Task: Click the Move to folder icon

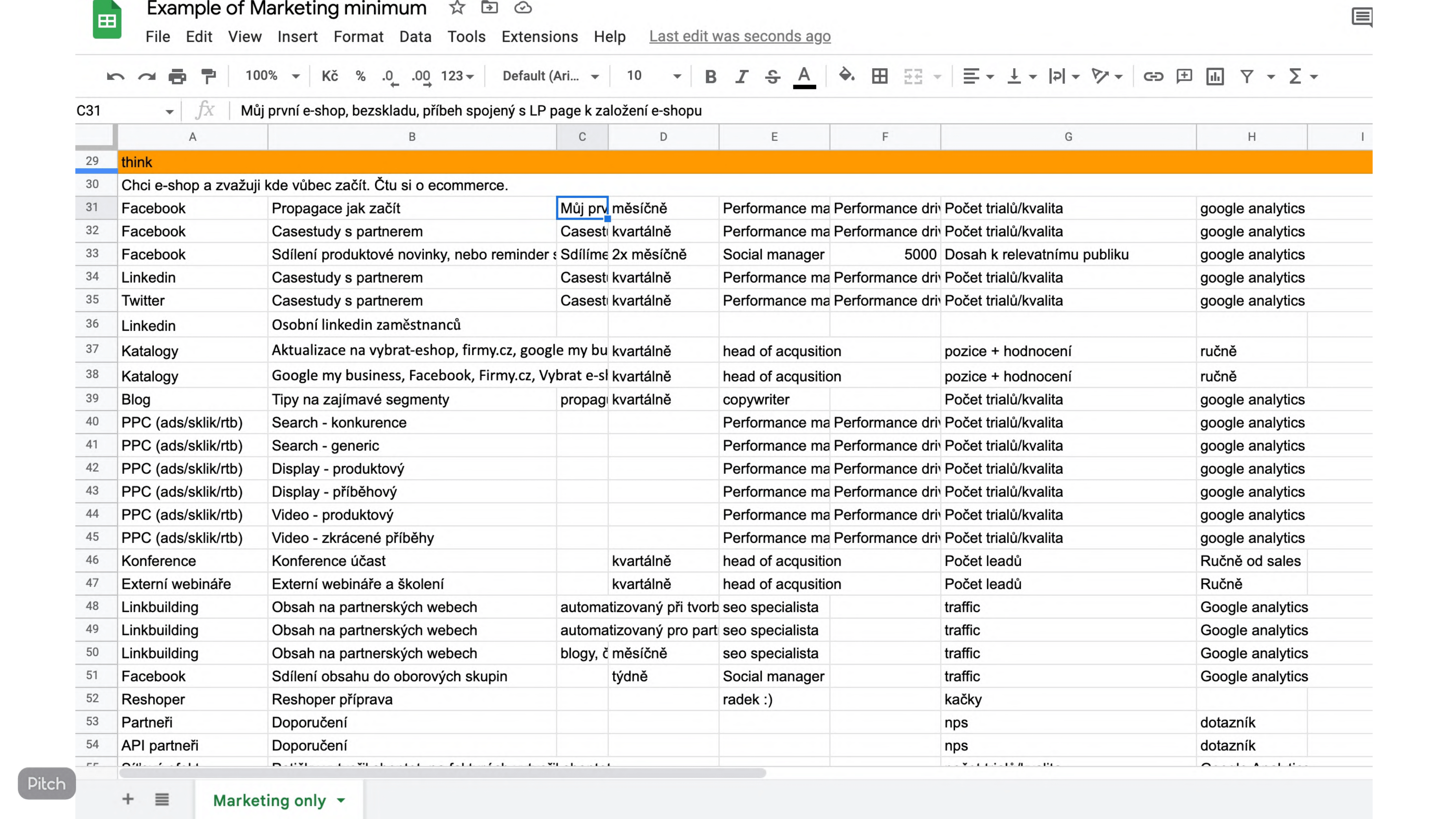Action: coord(490,8)
